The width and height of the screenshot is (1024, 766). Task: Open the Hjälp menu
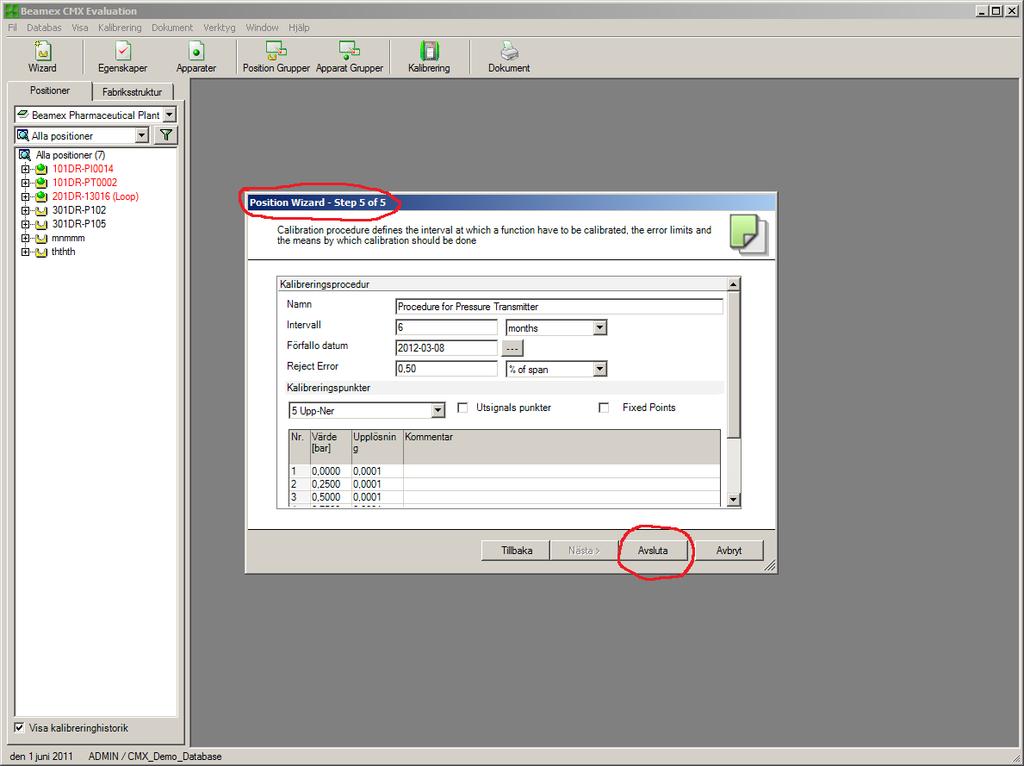click(299, 27)
